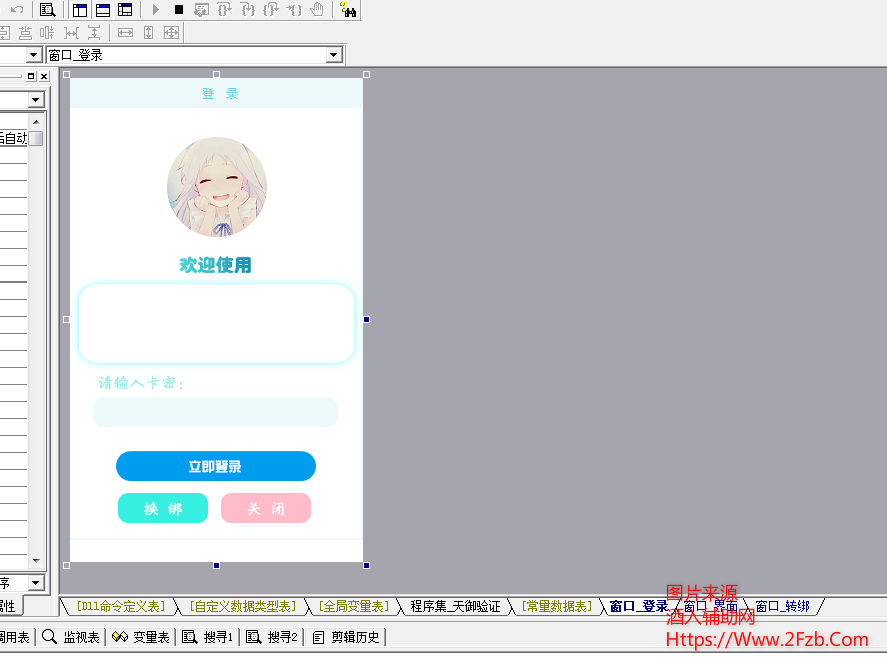Select the 立即登录 button control
Viewport: 887px width, 667px height.
pos(216,466)
